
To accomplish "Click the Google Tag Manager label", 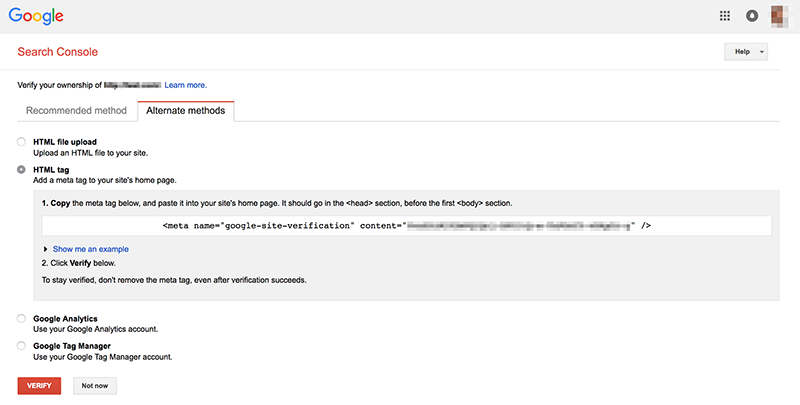I will click(72, 346).
